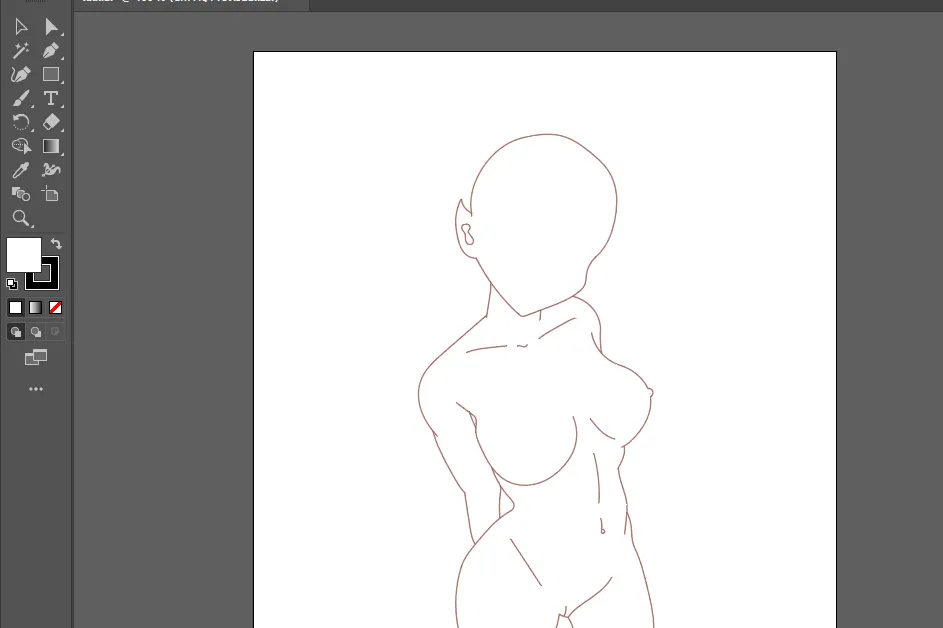Click the figure drawing on the artboard
This screenshot has height=628, width=943.
tap(536, 381)
